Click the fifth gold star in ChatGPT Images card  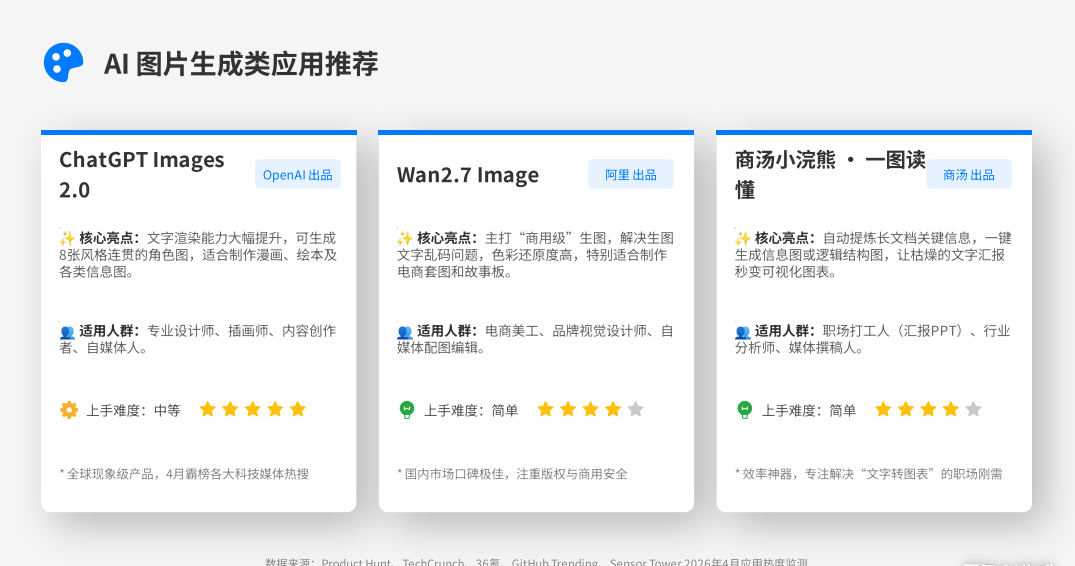298,409
